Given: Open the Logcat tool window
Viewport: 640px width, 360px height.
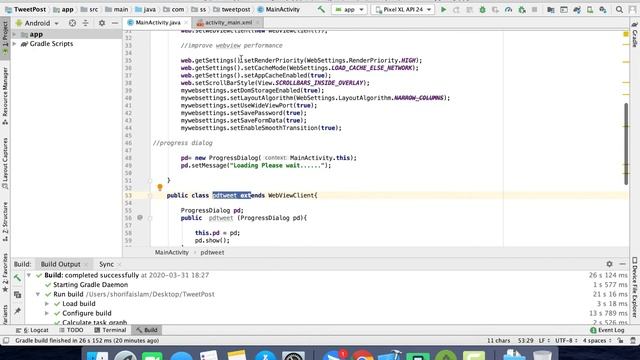Looking at the screenshot, I should click(x=32, y=330).
